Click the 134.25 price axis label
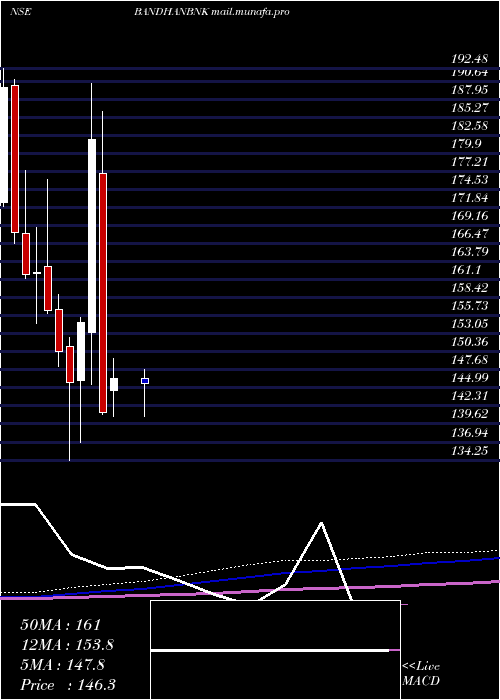This screenshot has width=500, height=700. (x=469, y=450)
